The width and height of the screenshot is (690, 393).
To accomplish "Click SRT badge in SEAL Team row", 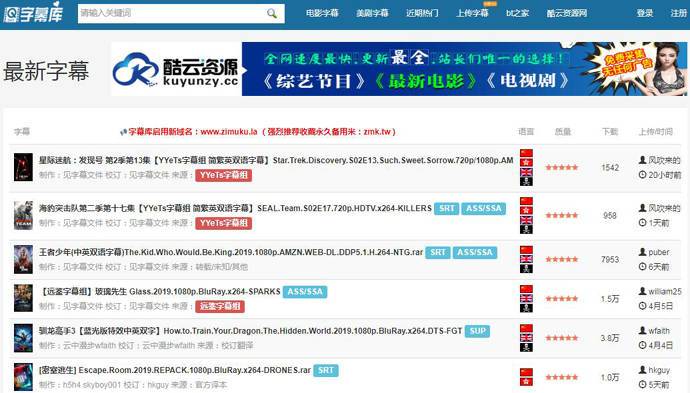I will (x=447, y=209).
